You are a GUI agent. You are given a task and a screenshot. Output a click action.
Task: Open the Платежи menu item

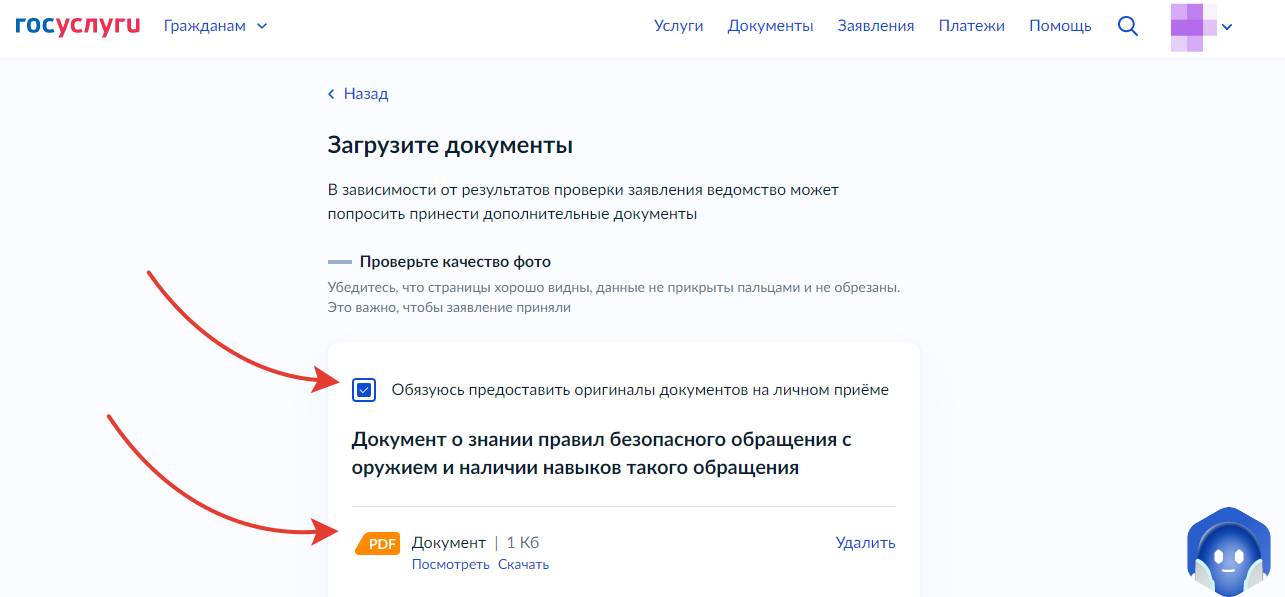[x=972, y=26]
